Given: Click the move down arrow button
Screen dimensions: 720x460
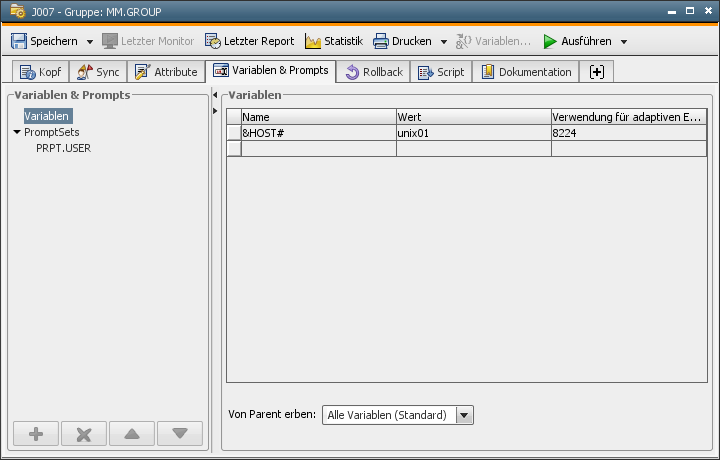Looking at the screenshot, I should coord(180,434).
